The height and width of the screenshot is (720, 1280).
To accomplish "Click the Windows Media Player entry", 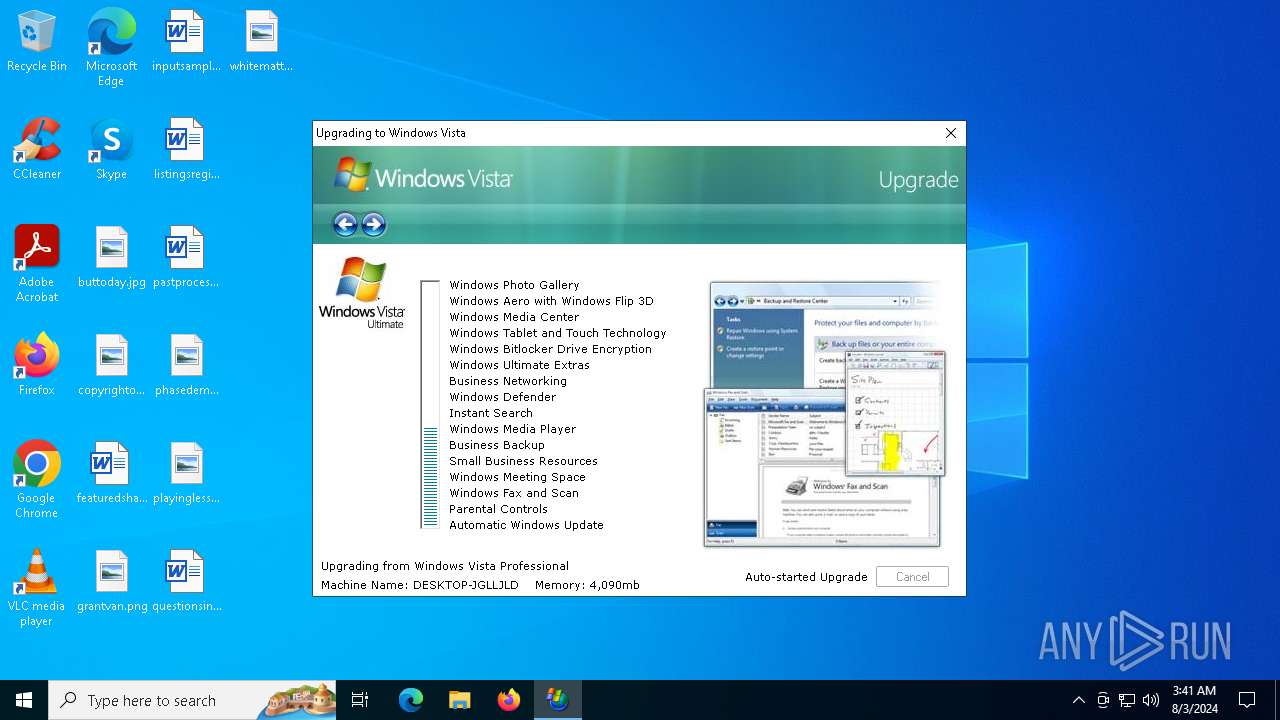I will (x=512, y=429).
